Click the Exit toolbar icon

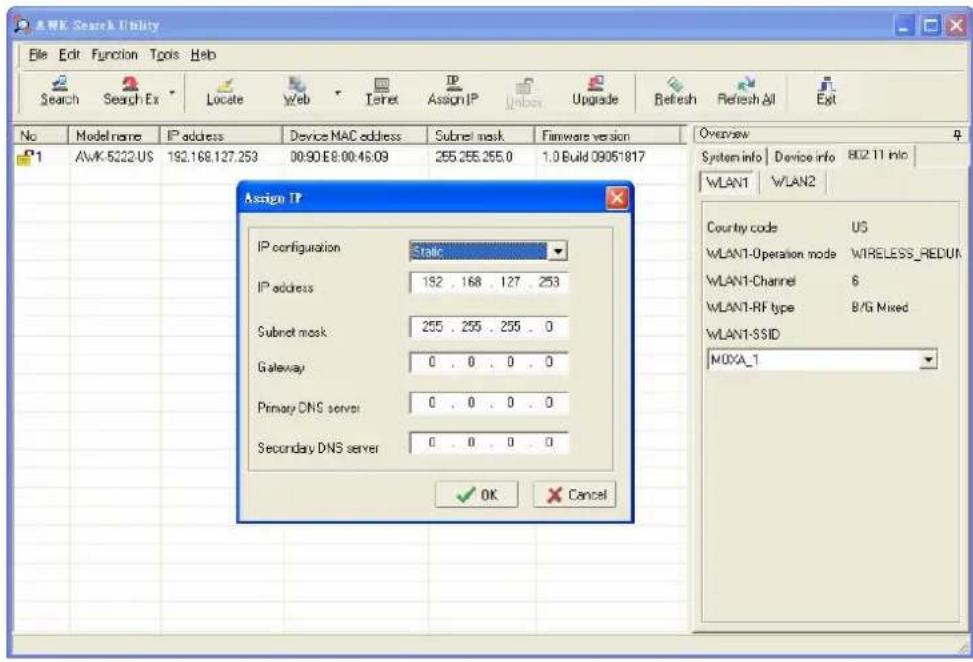pyautogui.click(x=826, y=91)
